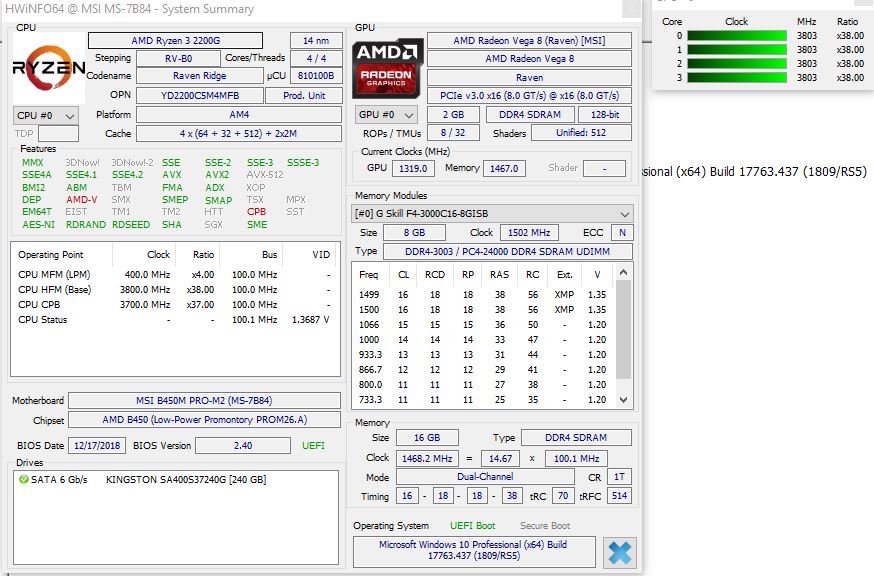Screen dimensions: 874x576
Task: Click the AMD Radeon Graphics logo
Action: pos(386,68)
